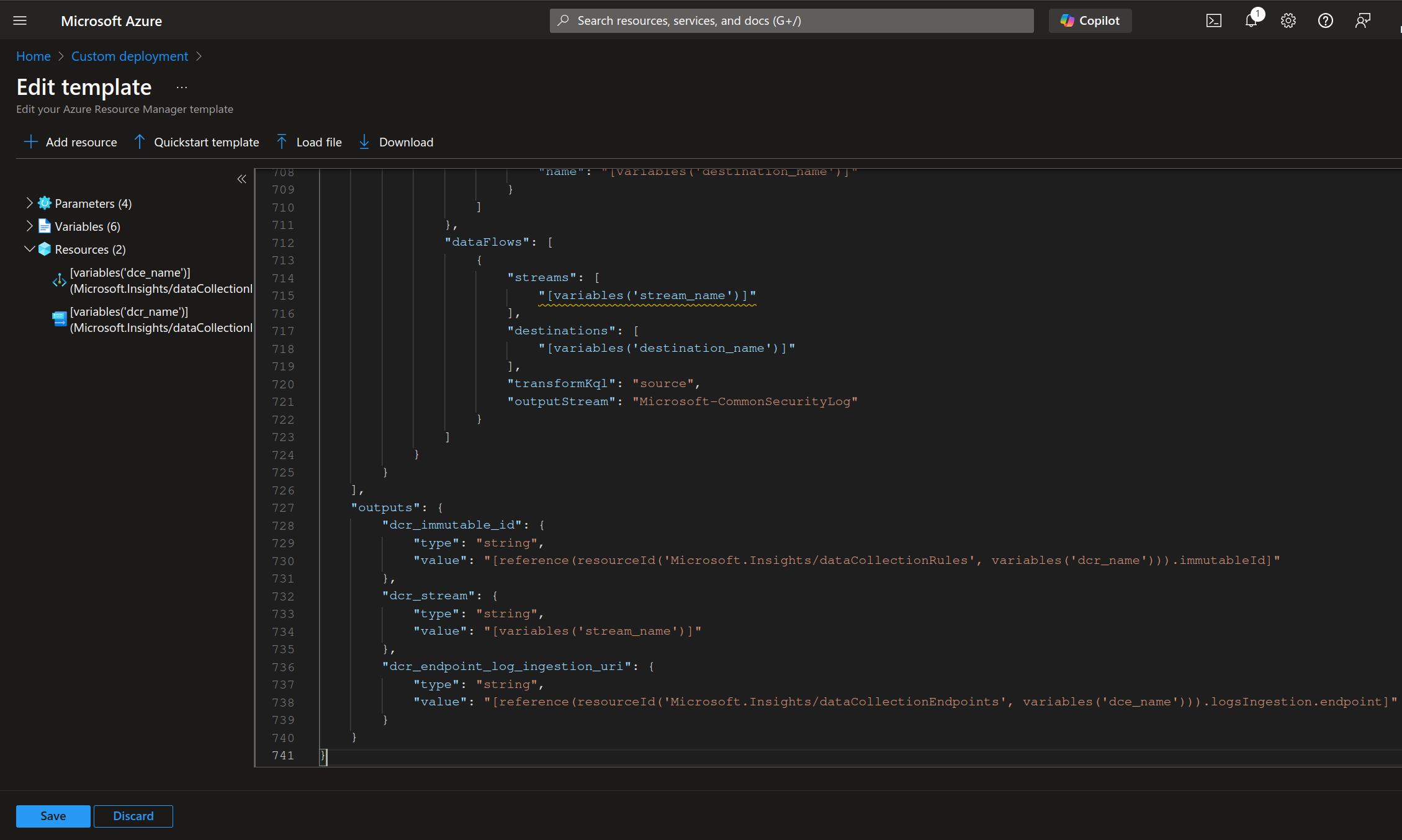
Task: Select the dce_name resource in tree
Action: pos(161,280)
